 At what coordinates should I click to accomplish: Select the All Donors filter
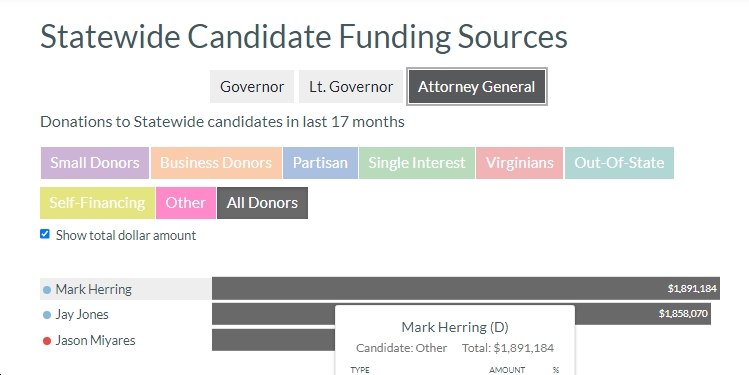tap(262, 203)
